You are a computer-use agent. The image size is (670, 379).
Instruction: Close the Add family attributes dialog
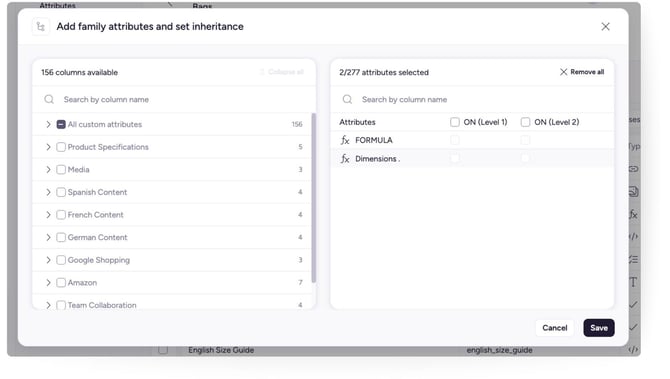(605, 26)
